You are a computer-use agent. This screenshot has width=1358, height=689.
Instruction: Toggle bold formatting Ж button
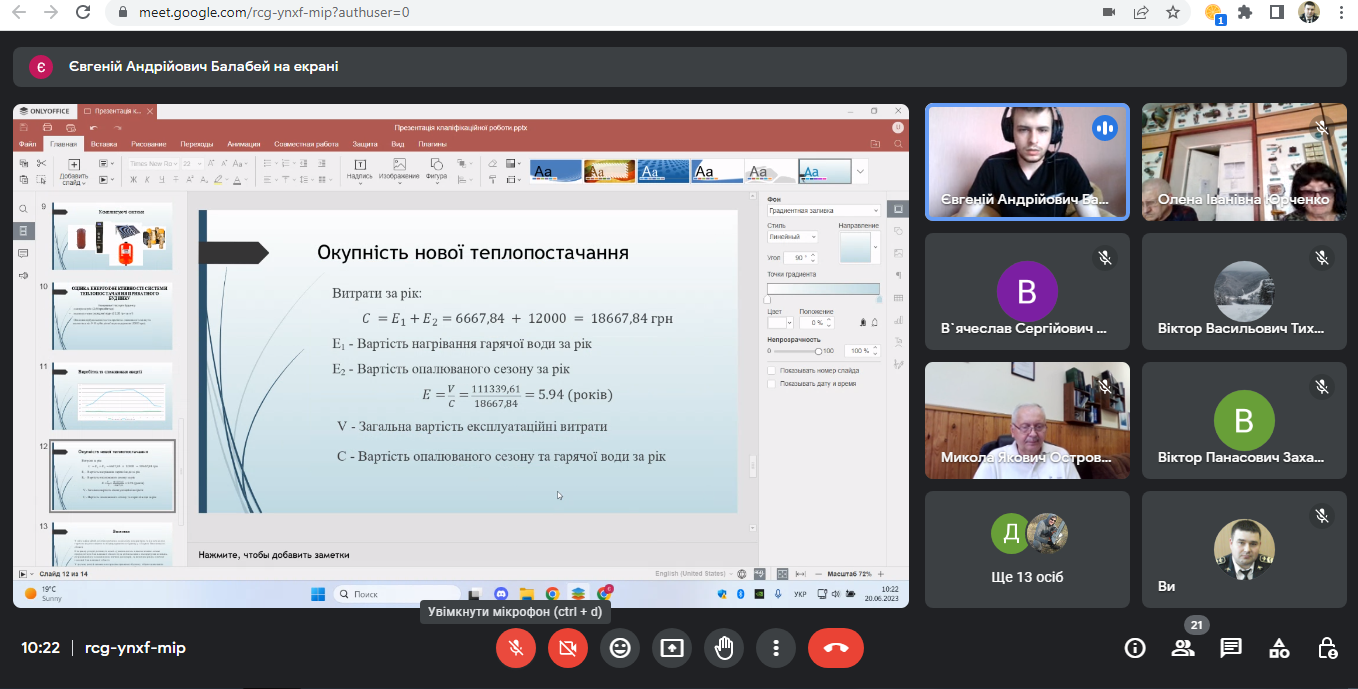pos(133,180)
